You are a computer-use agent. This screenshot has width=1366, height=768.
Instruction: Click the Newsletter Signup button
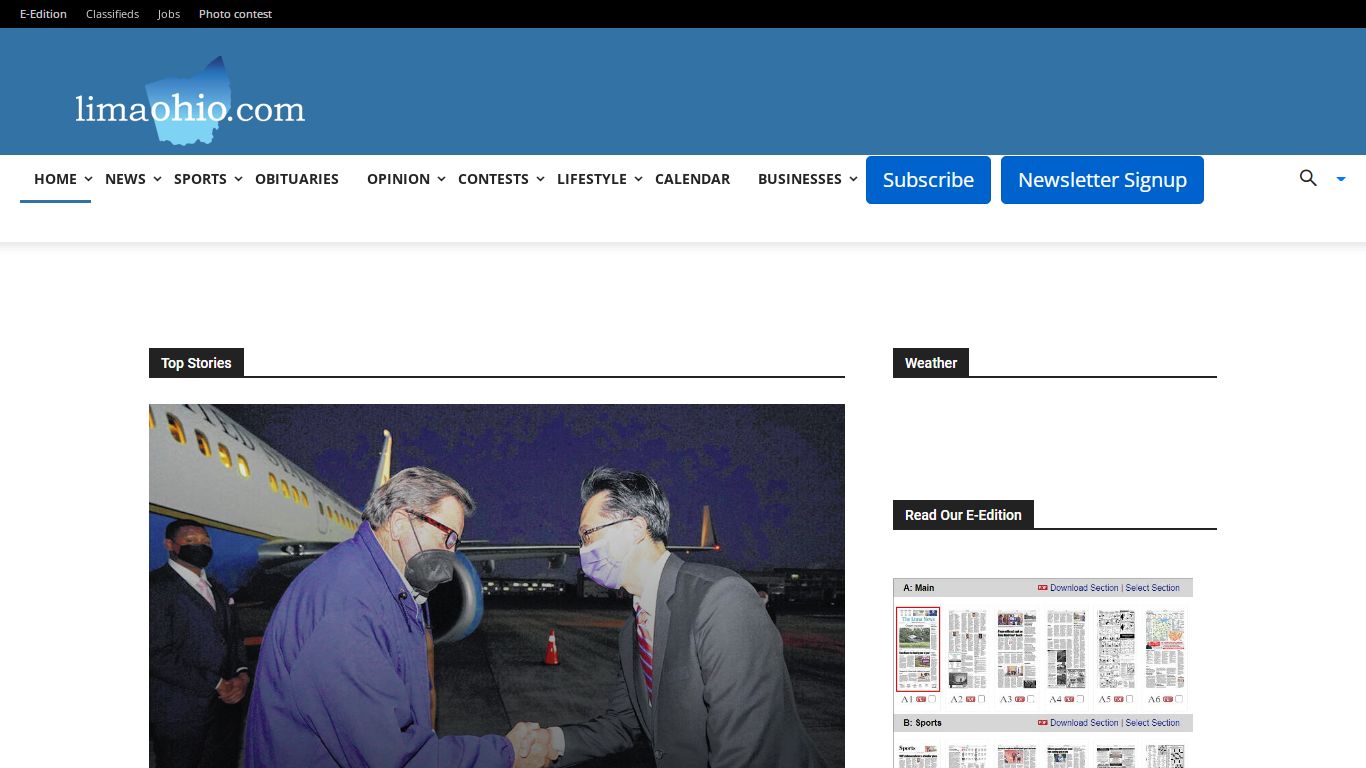coord(1102,180)
